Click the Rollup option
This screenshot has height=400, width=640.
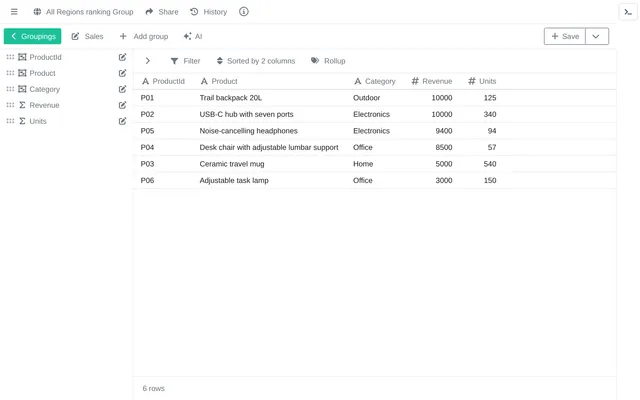click(x=328, y=61)
